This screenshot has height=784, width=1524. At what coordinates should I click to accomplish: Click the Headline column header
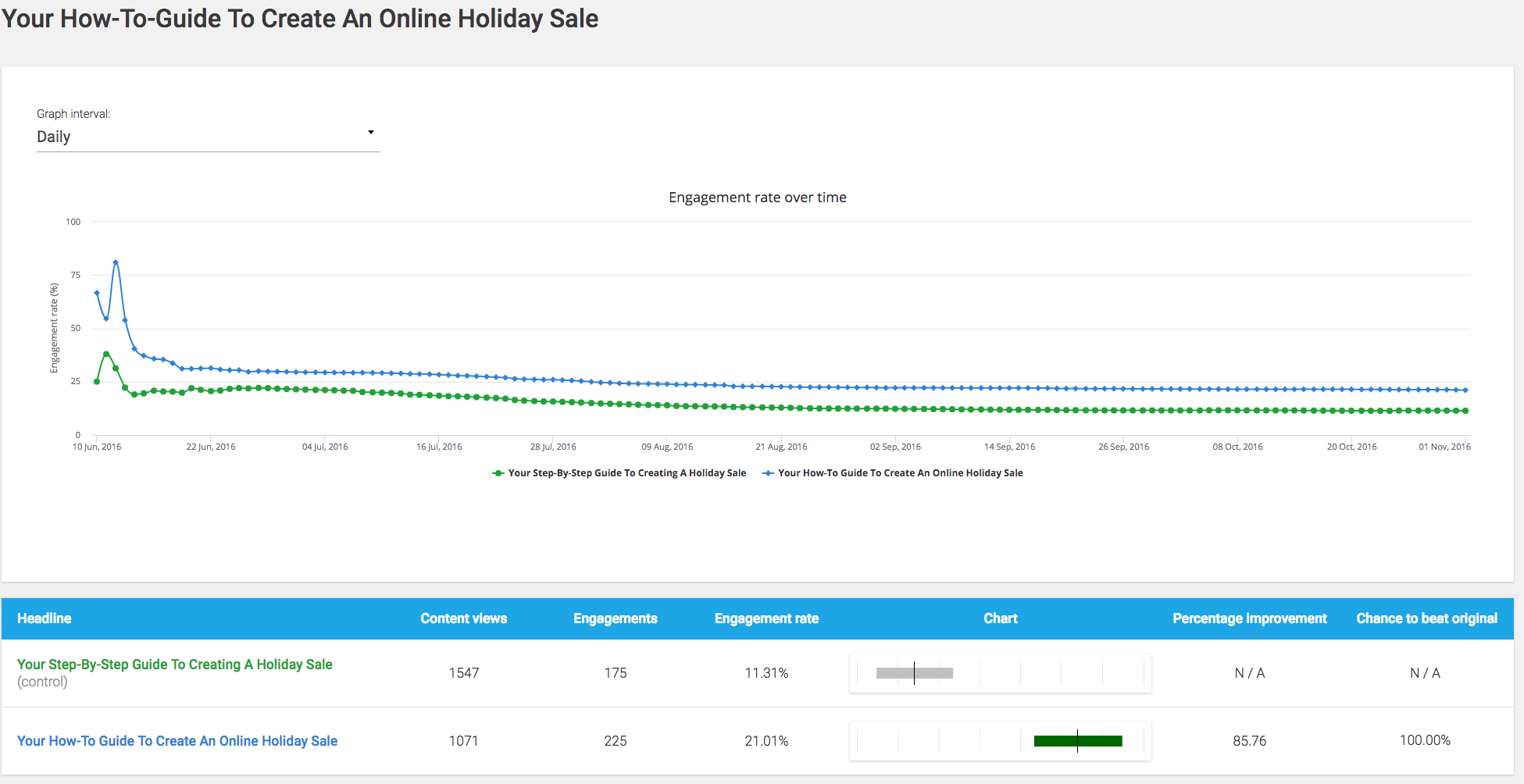coord(44,618)
